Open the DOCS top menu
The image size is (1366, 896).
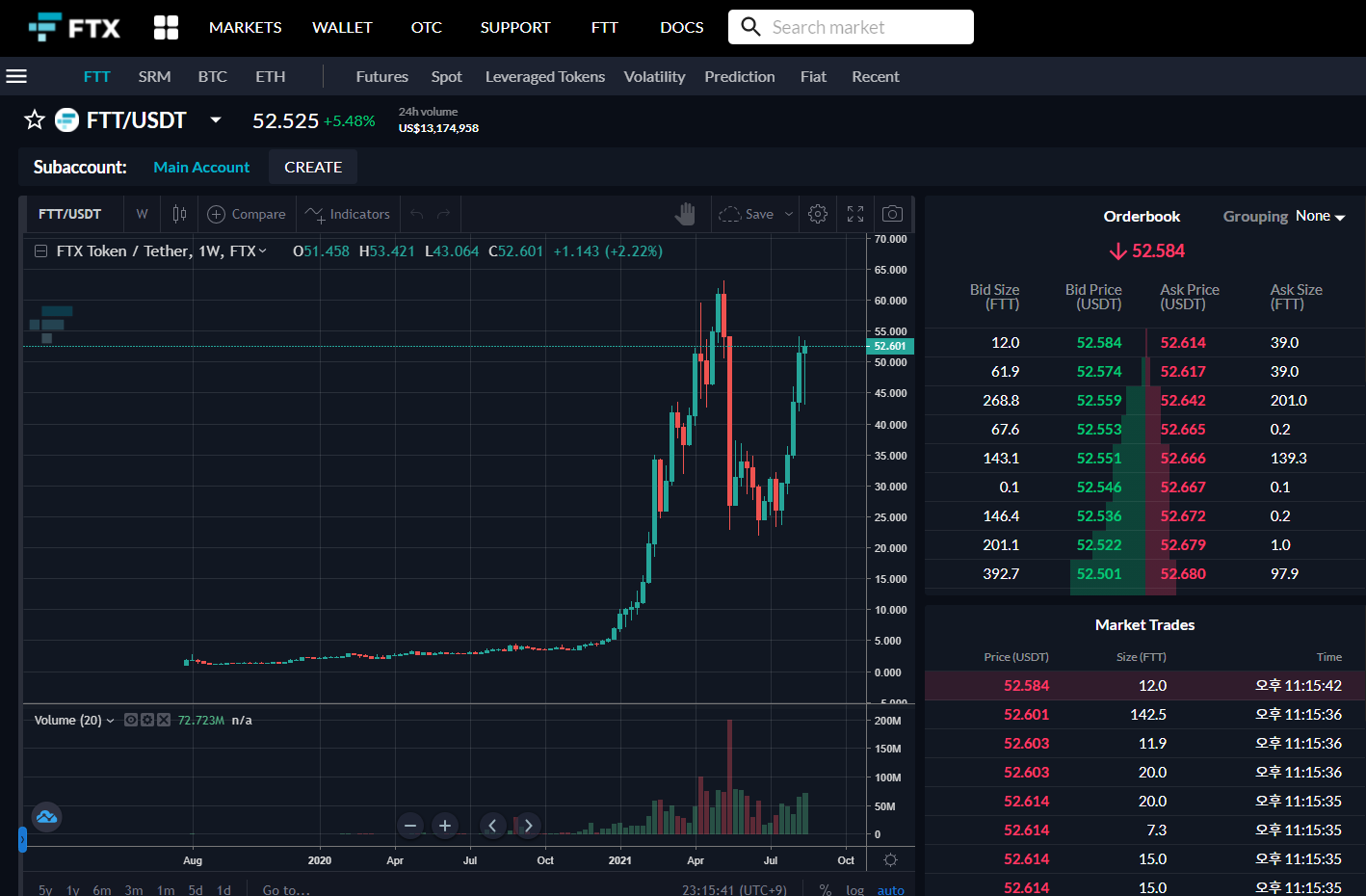pyautogui.click(x=682, y=27)
